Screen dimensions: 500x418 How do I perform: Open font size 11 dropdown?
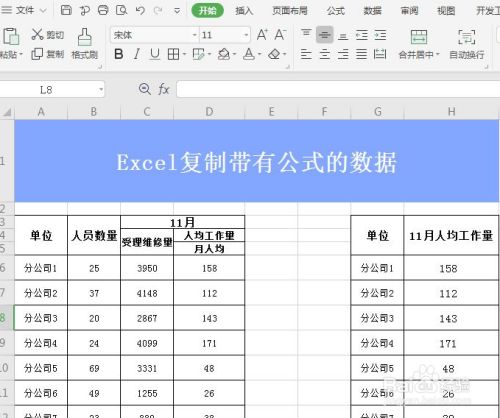point(246,35)
